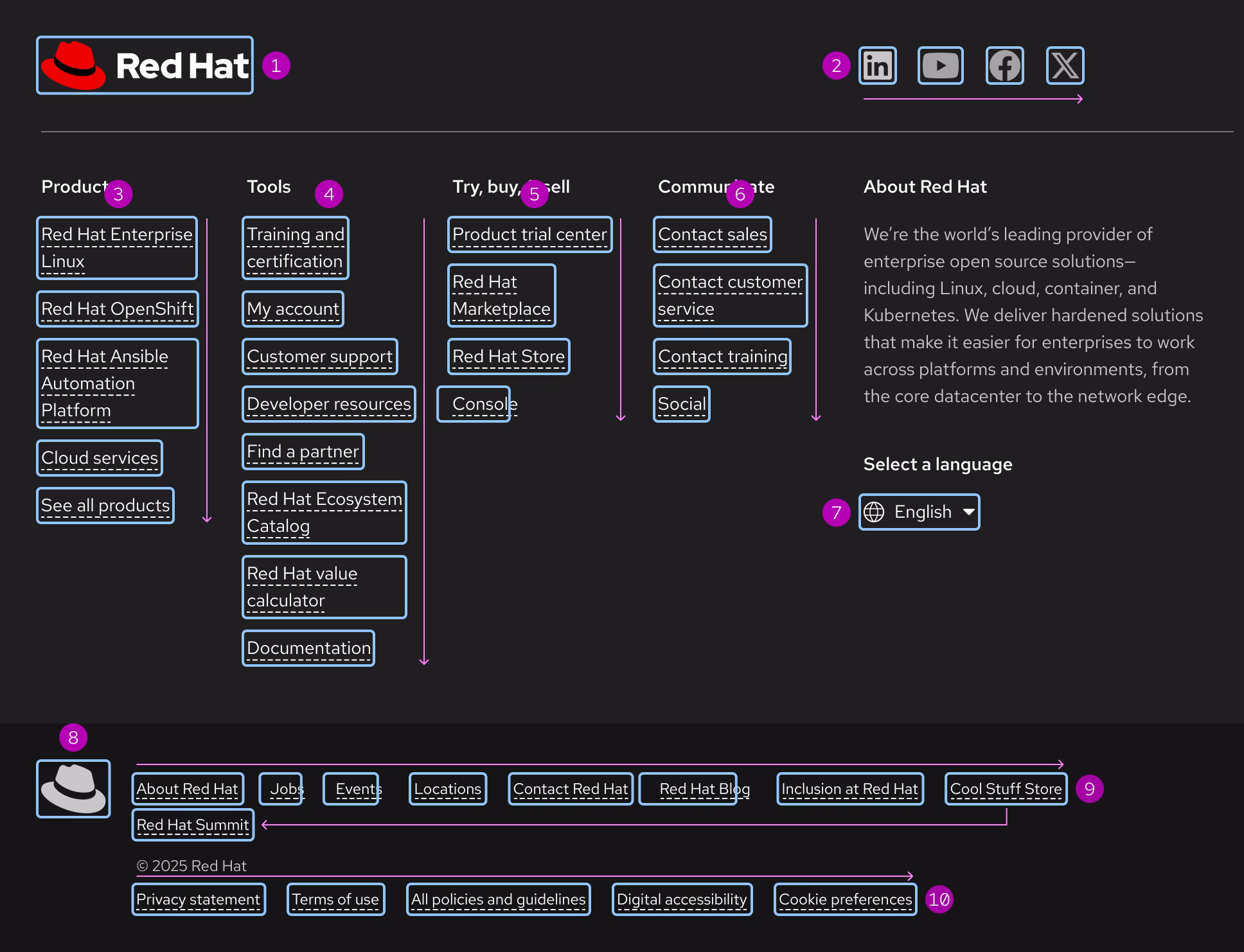This screenshot has height=952, width=1244.
Task: Expand the English language dropdown arrow
Action: [x=968, y=512]
